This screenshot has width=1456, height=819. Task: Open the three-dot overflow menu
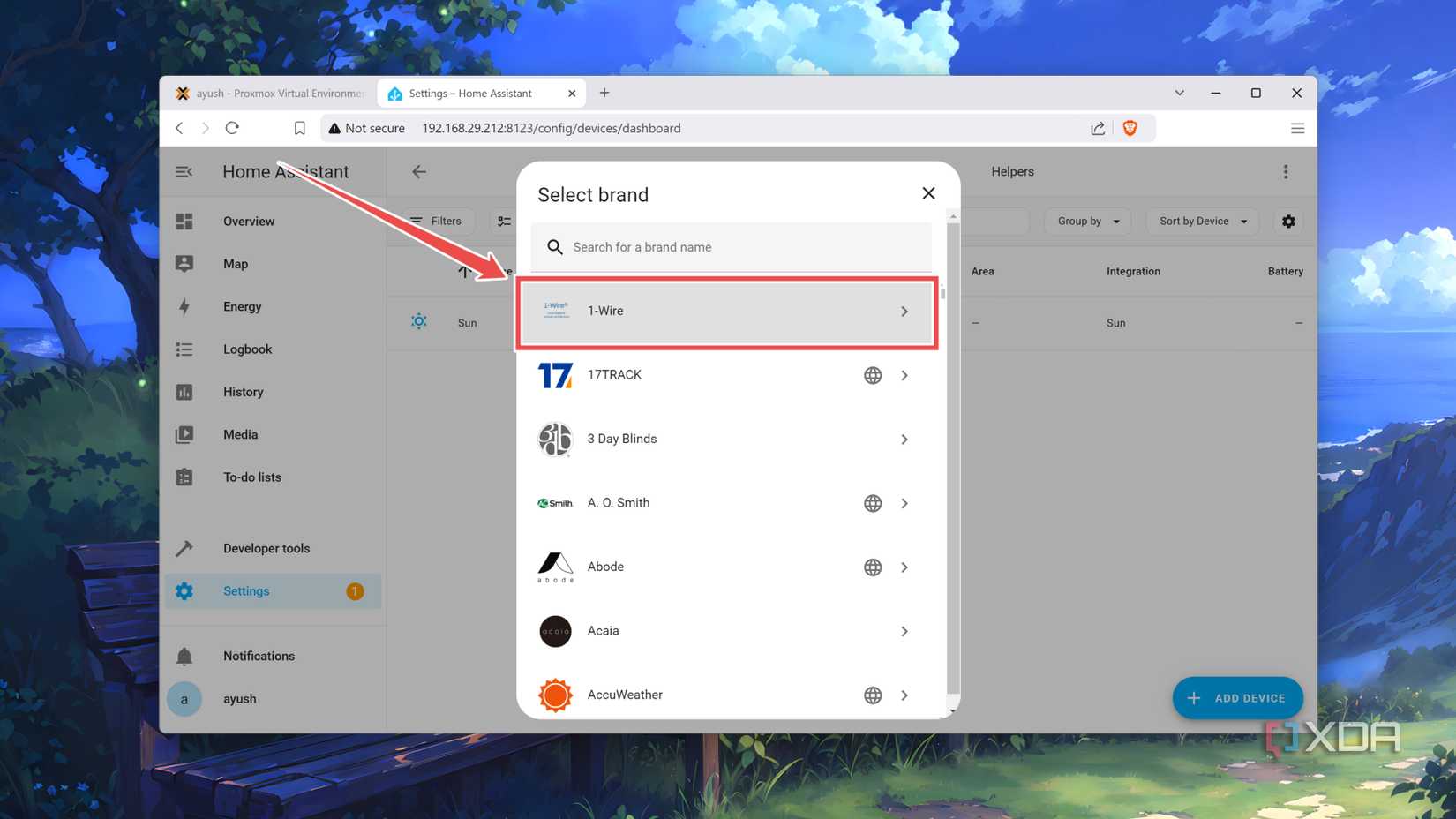1286,172
